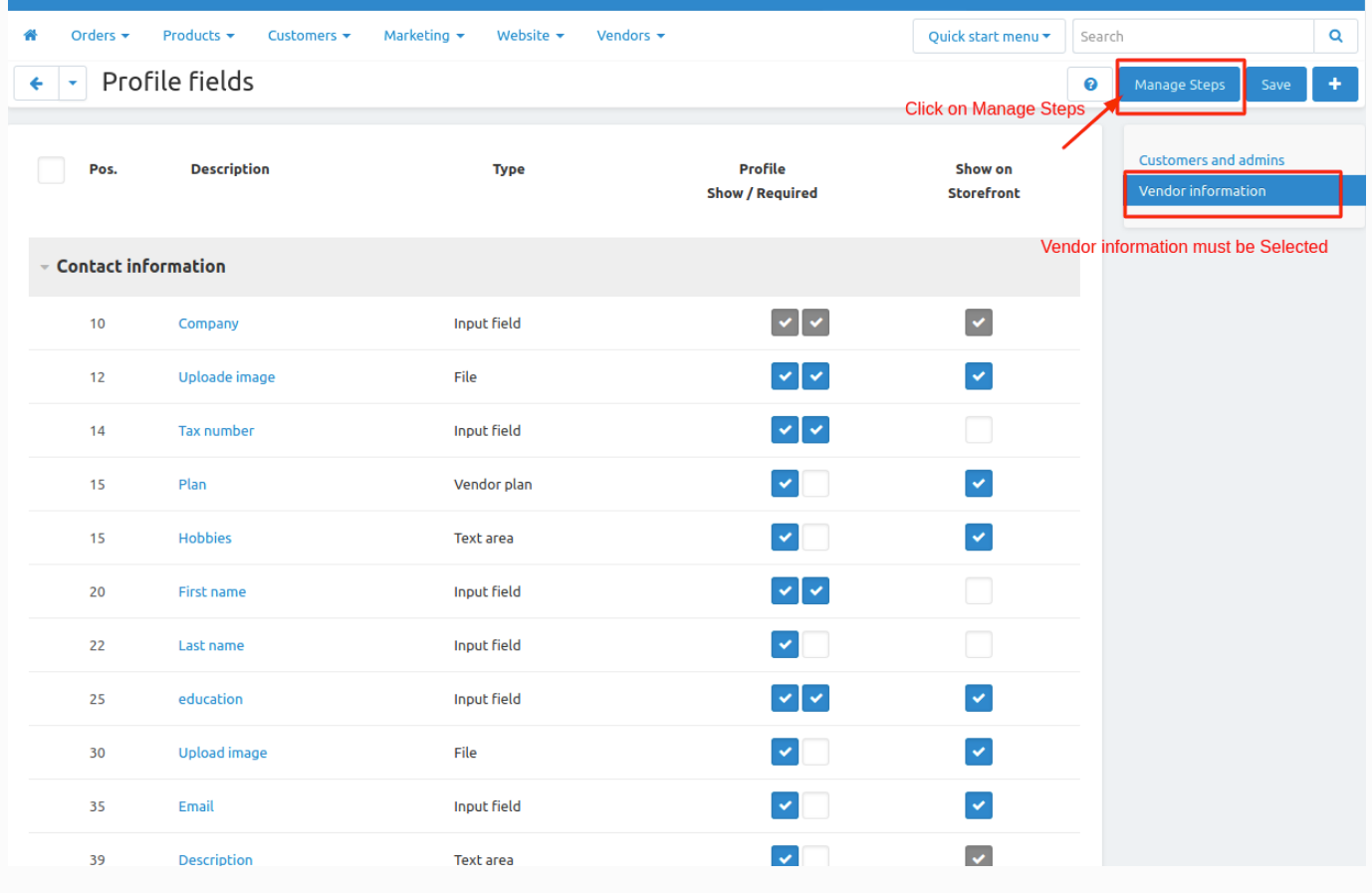Open the Orders menu
The width and height of the screenshot is (1372, 893).
click(x=100, y=36)
